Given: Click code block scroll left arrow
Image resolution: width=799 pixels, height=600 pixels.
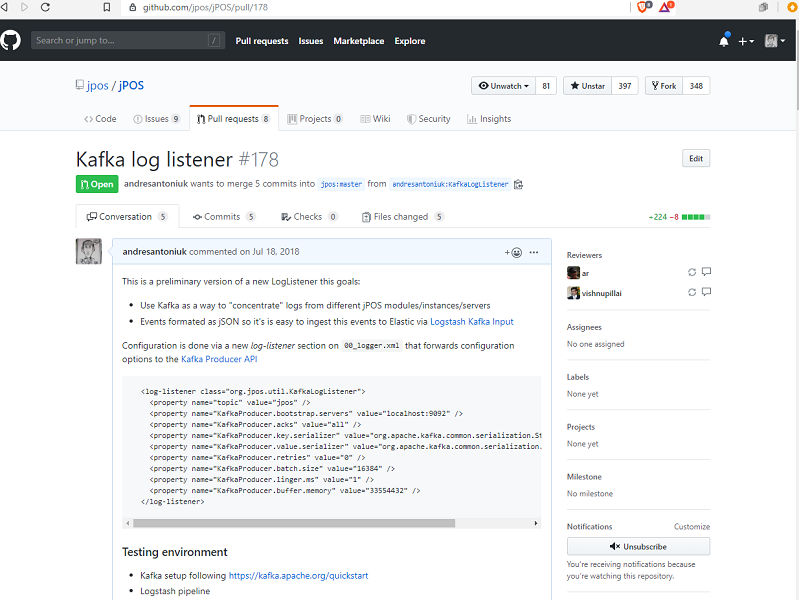Looking at the screenshot, I should tap(127, 523).
